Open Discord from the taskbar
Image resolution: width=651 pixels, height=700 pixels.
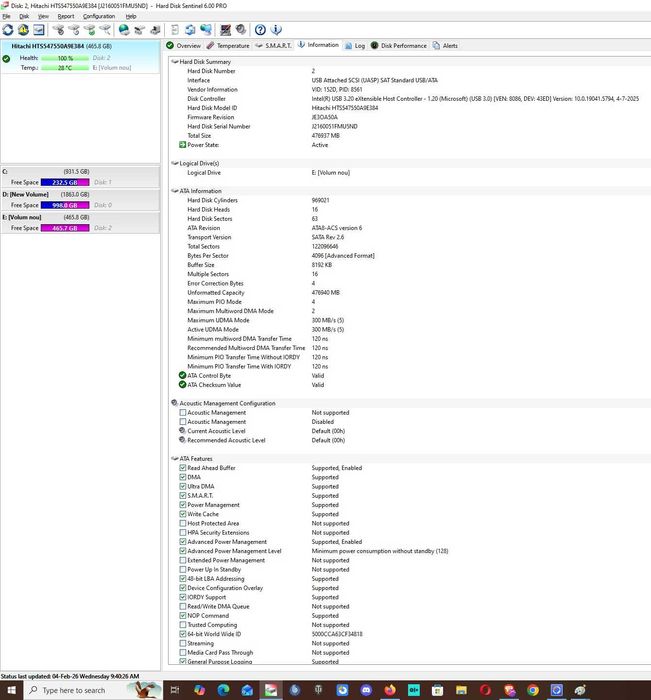click(x=366, y=690)
